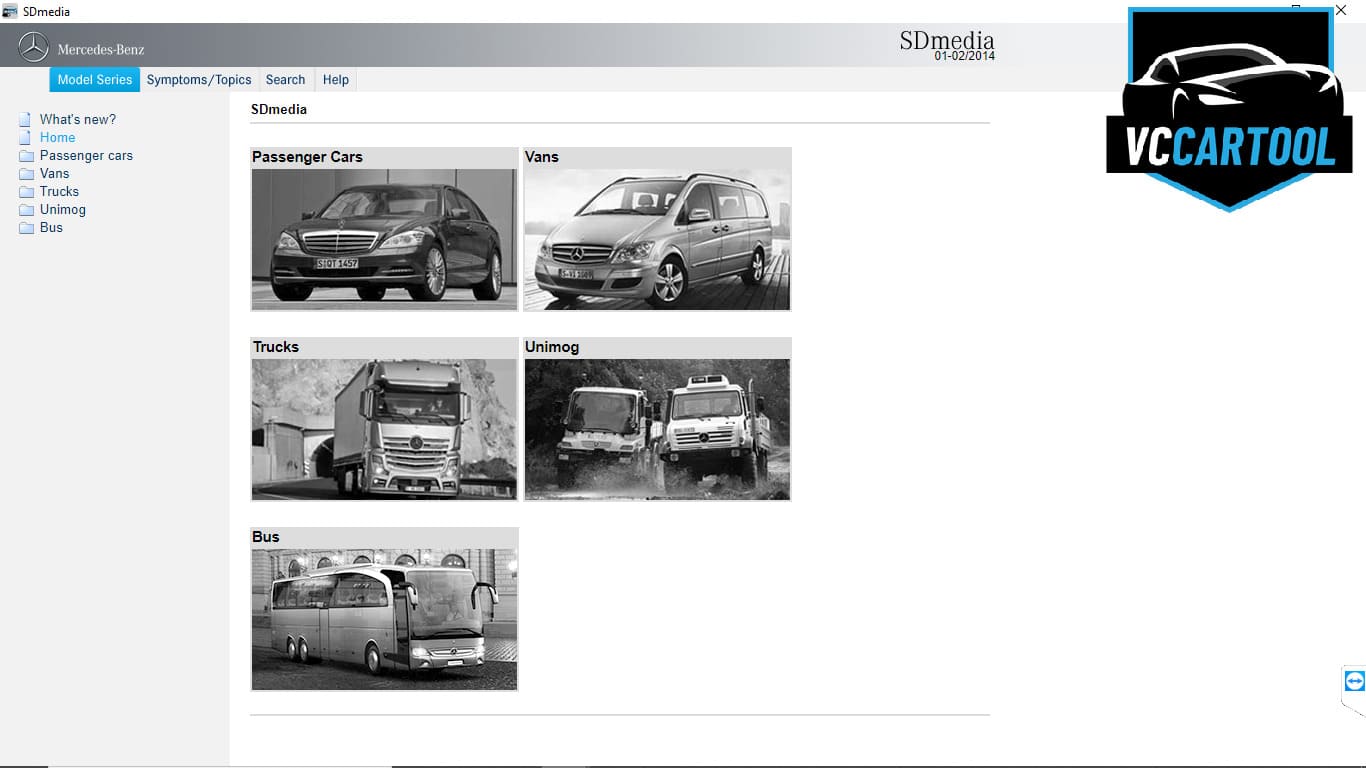Click the TeamViewer side panel icon
Viewport: 1366px width, 768px height.
click(1355, 681)
